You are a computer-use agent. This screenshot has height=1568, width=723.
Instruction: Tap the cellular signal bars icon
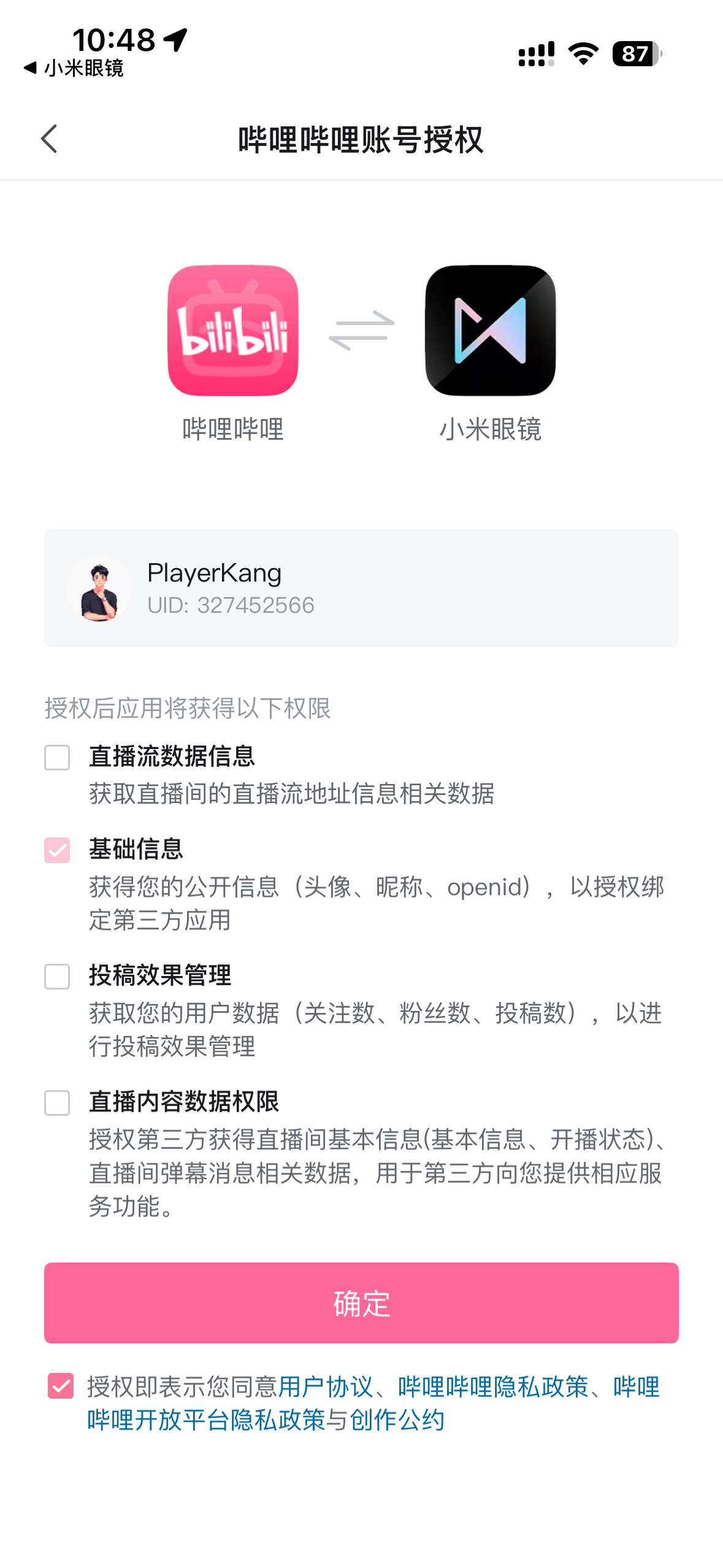(536, 54)
